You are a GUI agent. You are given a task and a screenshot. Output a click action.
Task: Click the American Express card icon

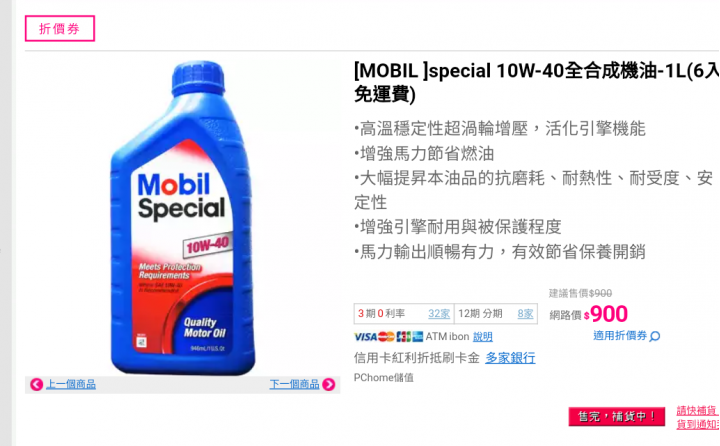[x=417, y=337]
